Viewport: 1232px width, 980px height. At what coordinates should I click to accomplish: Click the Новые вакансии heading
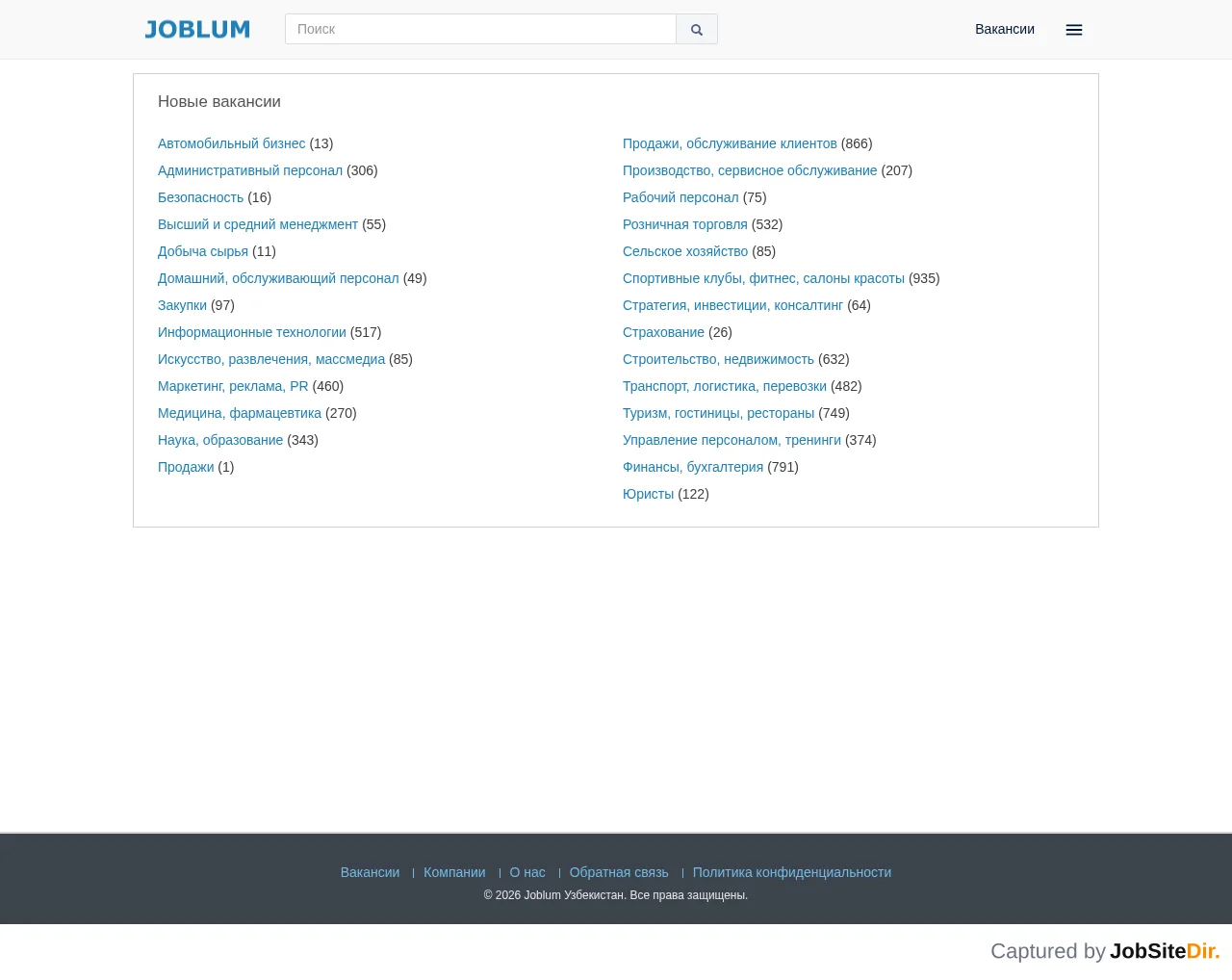tap(219, 101)
